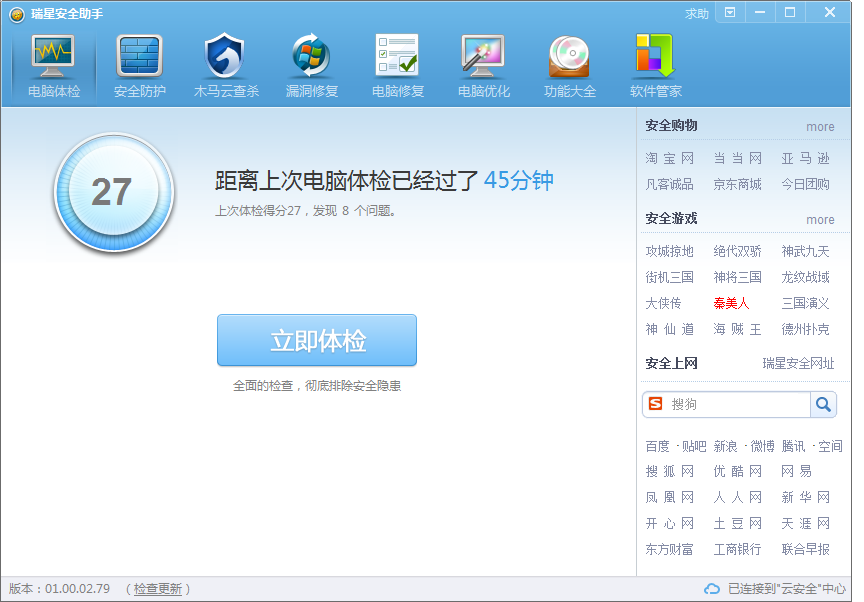Viewport: 864px width, 602px height.
Task: Open the 贴吧 link
Action: click(x=694, y=446)
